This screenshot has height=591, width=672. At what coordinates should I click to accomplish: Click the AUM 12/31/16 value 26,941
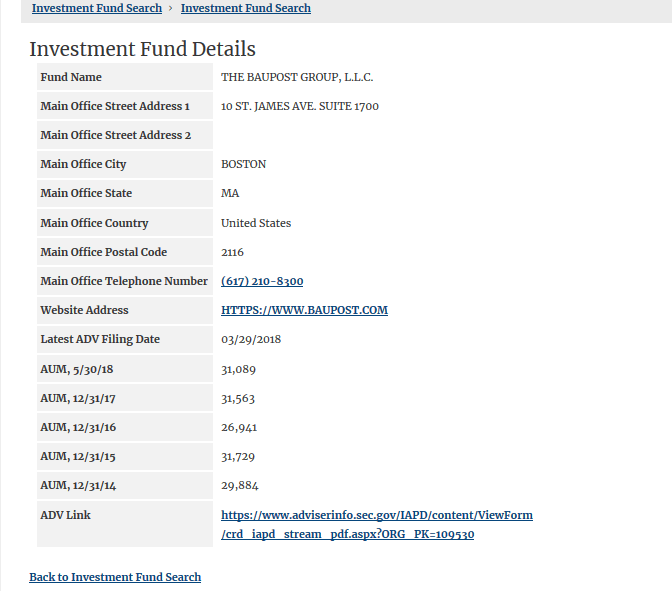click(237, 427)
